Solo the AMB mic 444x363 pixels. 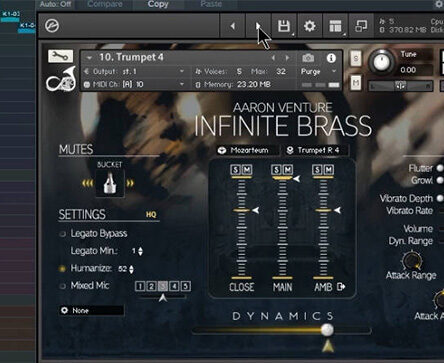point(317,170)
